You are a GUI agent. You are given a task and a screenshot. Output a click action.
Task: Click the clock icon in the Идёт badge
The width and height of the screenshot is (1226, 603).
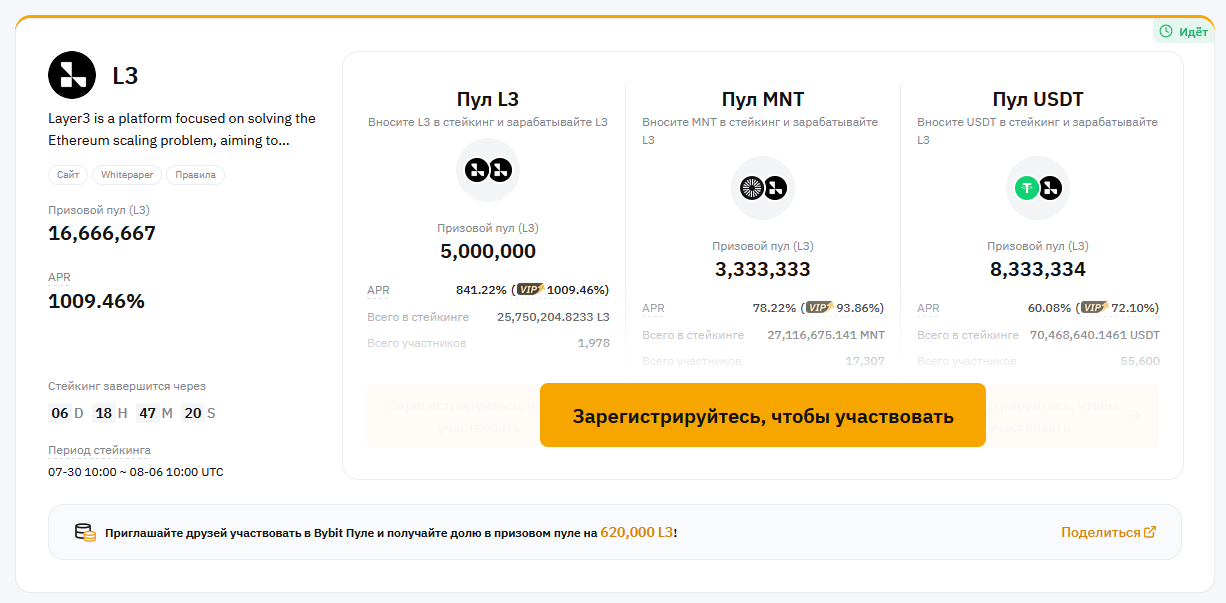[1166, 31]
